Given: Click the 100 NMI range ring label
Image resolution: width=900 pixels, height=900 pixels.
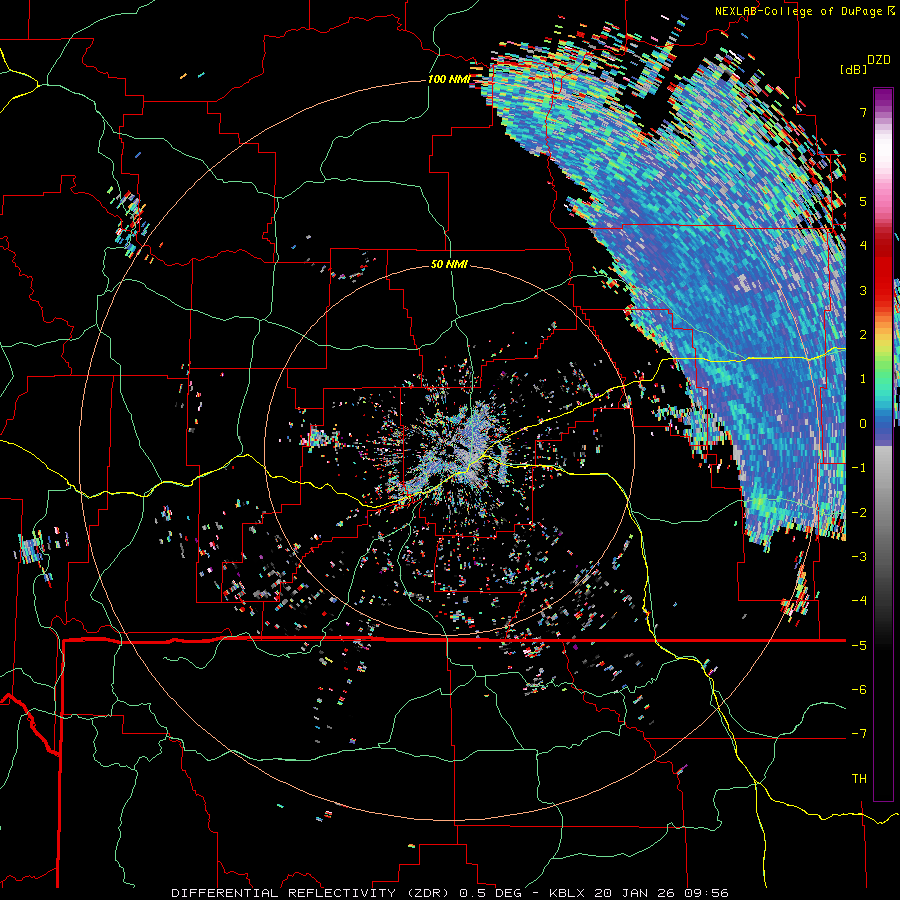Looking at the screenshot, I should (448, 79).
